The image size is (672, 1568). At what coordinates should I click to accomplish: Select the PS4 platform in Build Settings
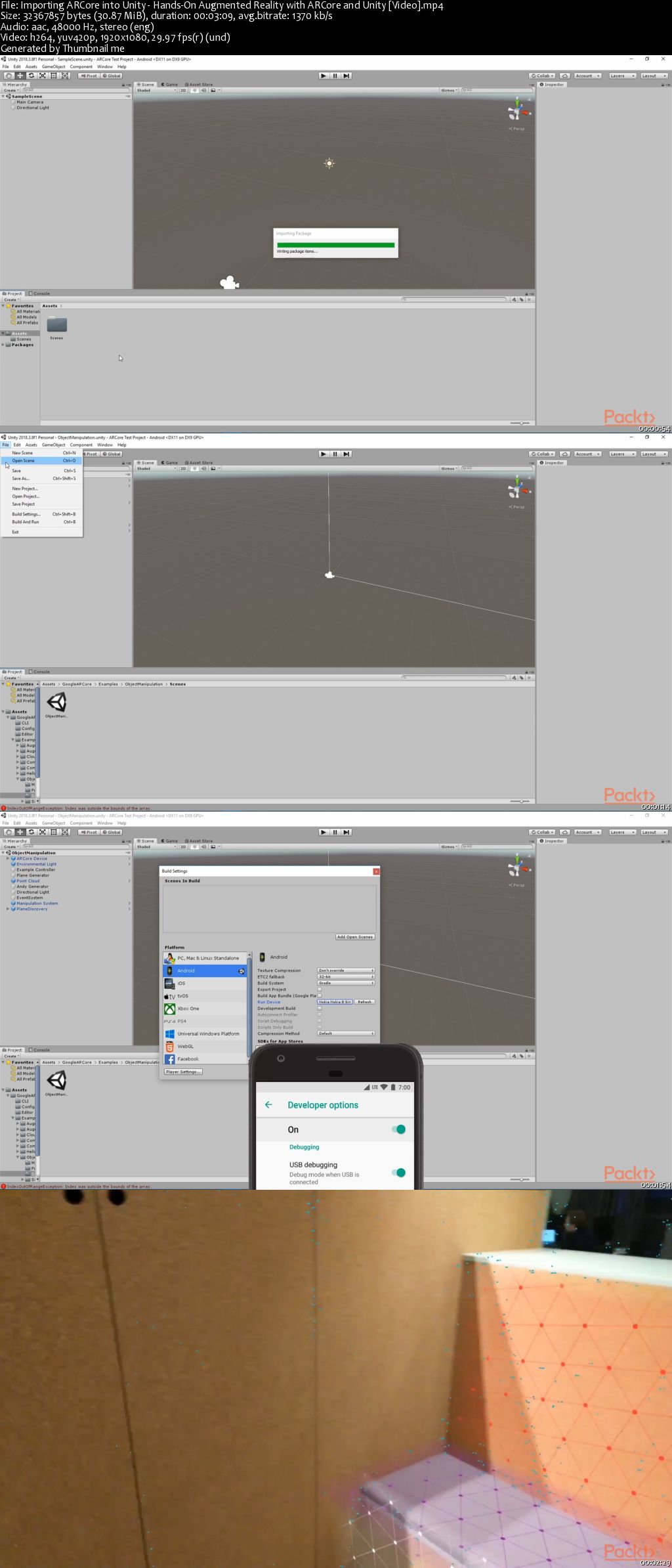205,1021
